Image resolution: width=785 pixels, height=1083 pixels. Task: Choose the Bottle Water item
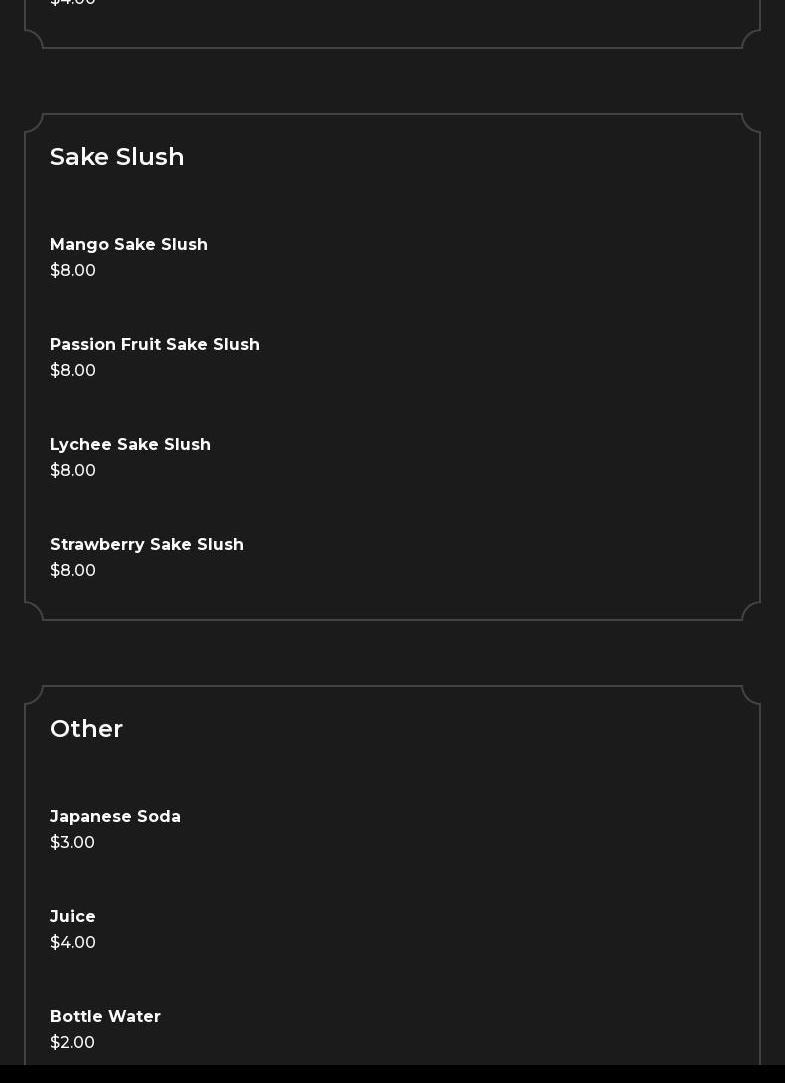pos(105,1017)
